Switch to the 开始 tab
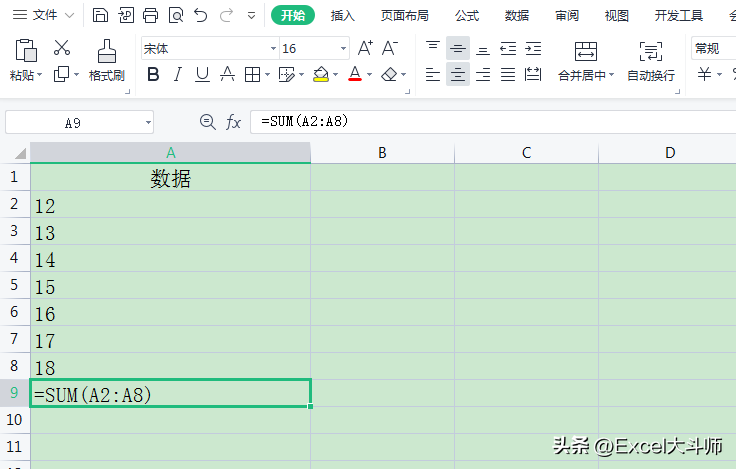736x469 pixels. [x=293, y=15]
